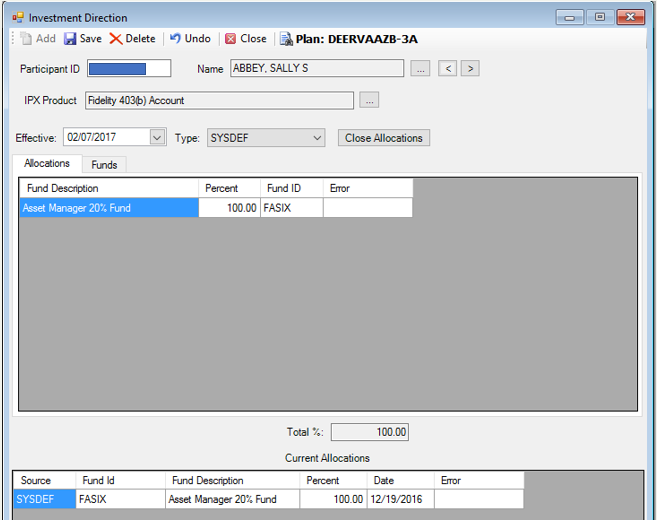The width and height of the screenshot is (657, 520).
Task: Click the Save label in toolbar
Action: pyautogui.click(x=91, y=39)
